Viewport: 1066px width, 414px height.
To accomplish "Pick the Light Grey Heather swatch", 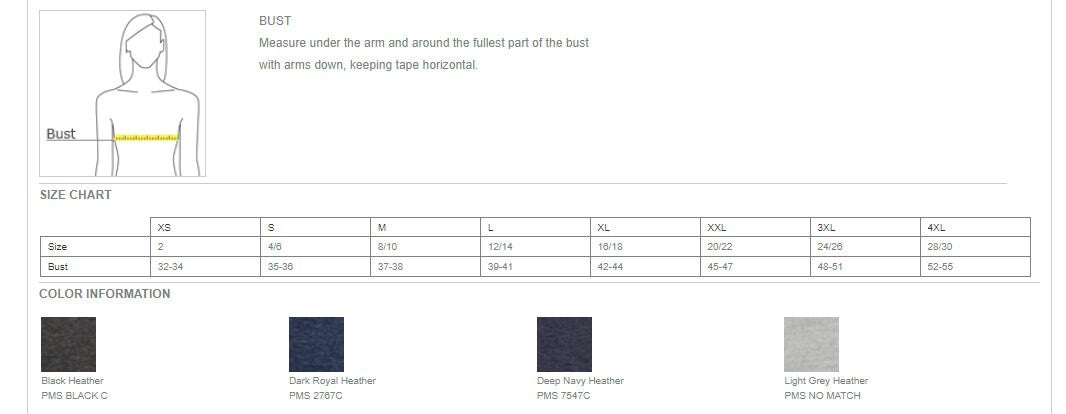I will click(x=811, y=344).
